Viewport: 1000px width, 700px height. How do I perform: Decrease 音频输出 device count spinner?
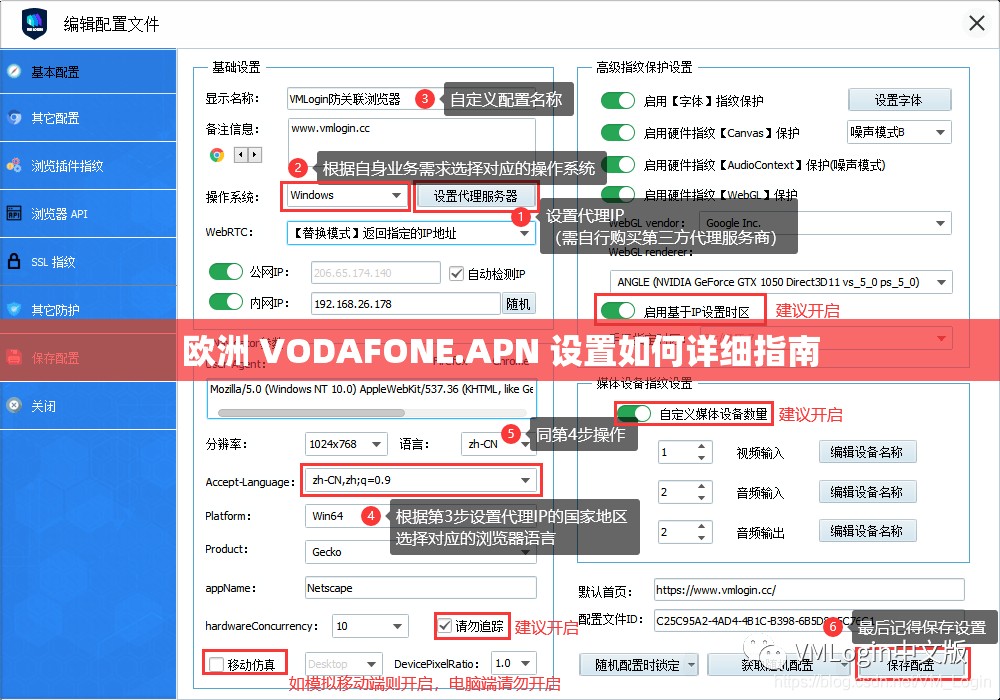(x=702, y=537)
